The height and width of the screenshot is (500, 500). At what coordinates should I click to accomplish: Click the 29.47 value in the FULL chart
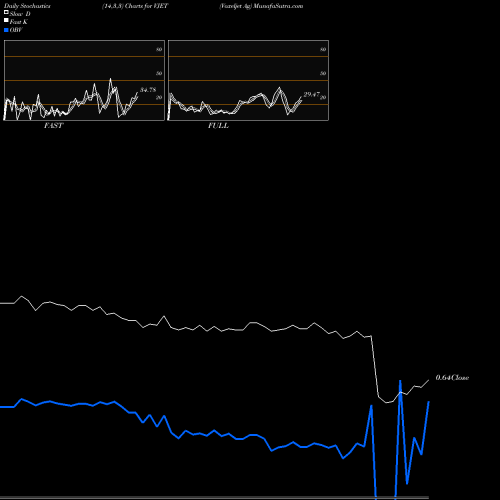point(312,95)
